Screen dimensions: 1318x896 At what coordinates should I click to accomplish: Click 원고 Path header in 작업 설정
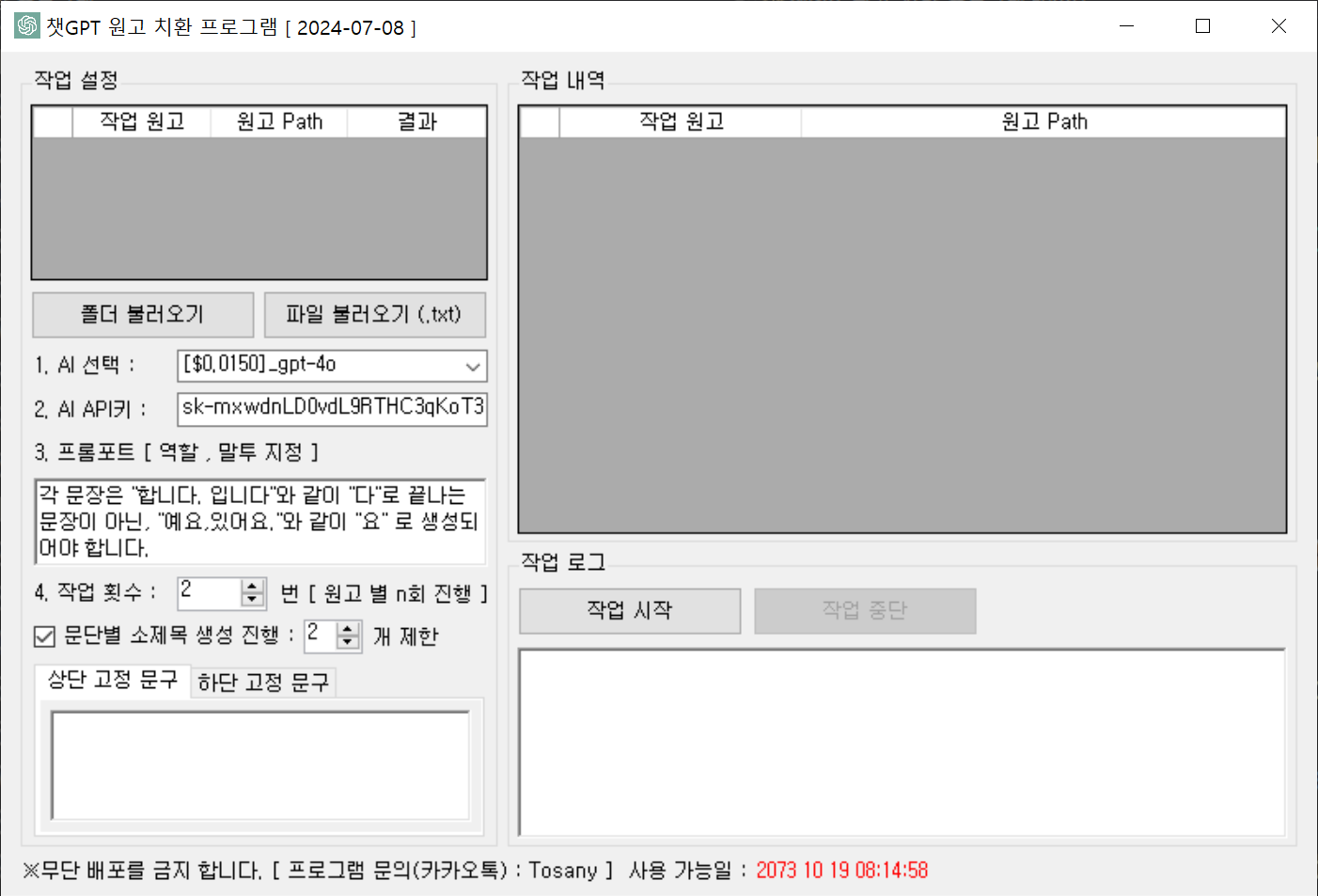coord(279,122)
